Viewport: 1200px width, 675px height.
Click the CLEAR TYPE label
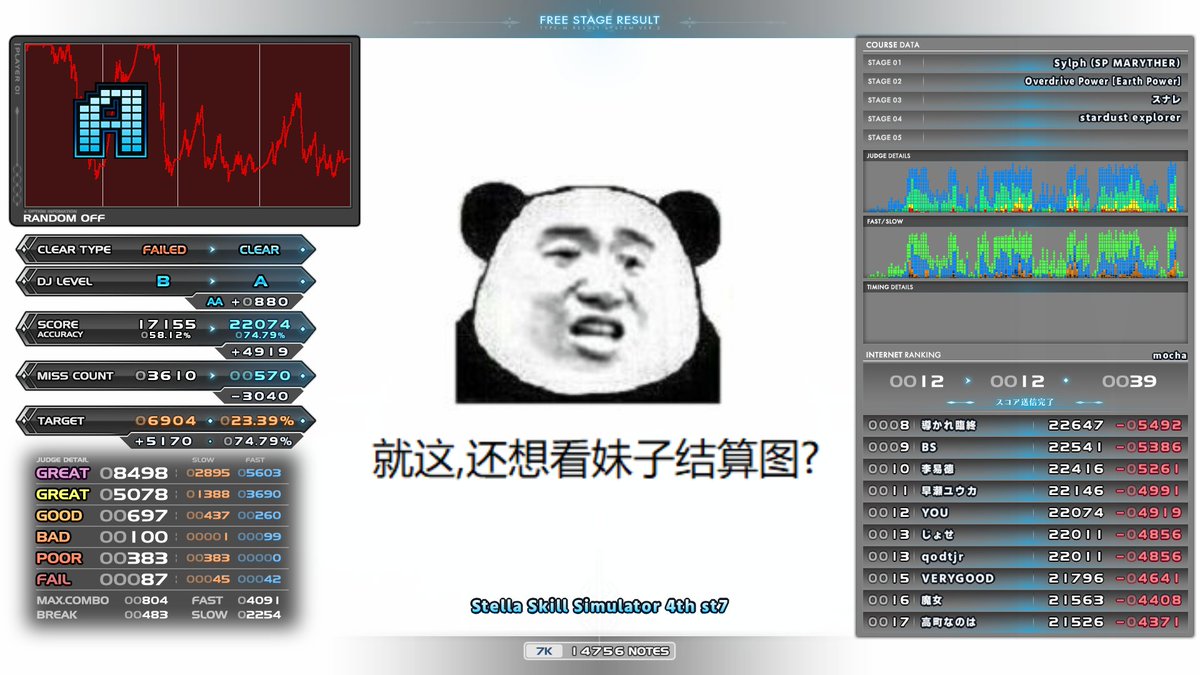pos(74,250)
